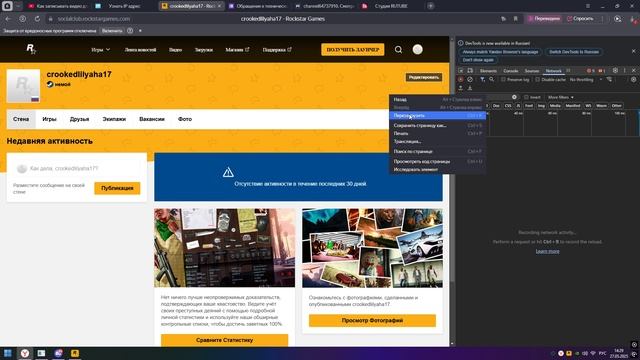Stop recording network log red button
The width and height of the screenshot is (640, 360).
[x=461, y=80]
